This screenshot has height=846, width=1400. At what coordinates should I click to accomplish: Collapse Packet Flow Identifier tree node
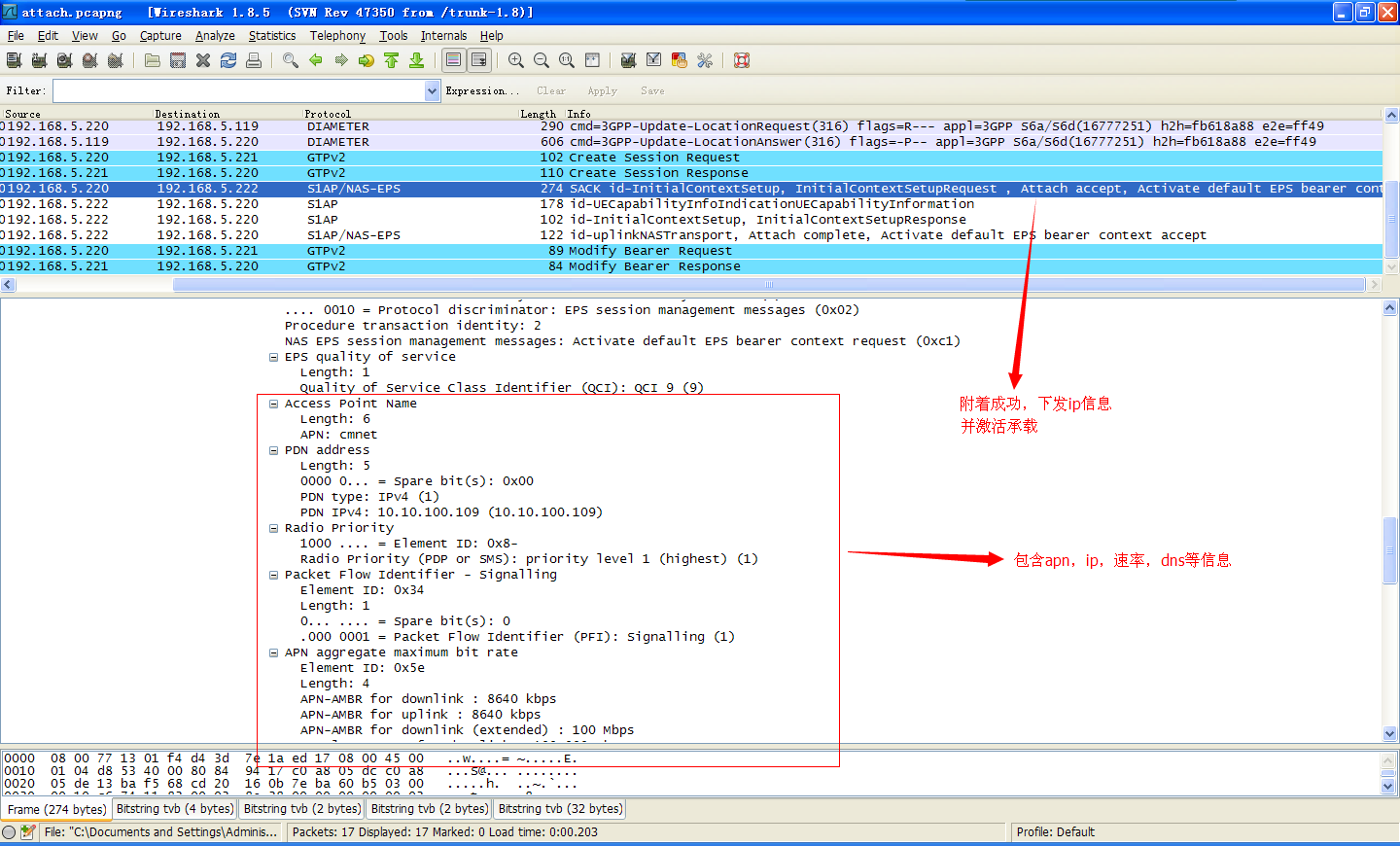pyautogui.click(x=273, y=575)
